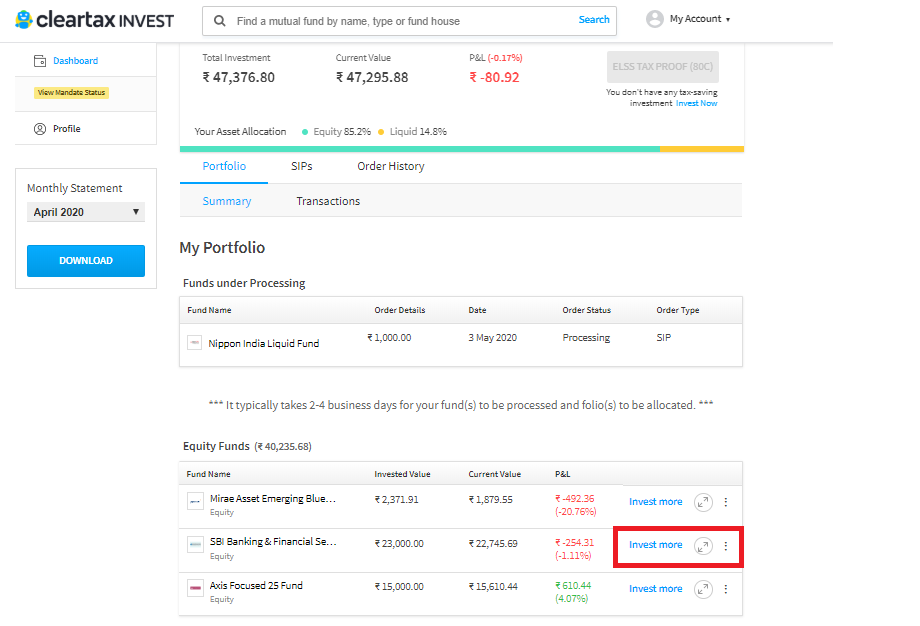Screen dimensions: 920x626
Task: Open Profile in the sidebar
Action: pos(67,128)
